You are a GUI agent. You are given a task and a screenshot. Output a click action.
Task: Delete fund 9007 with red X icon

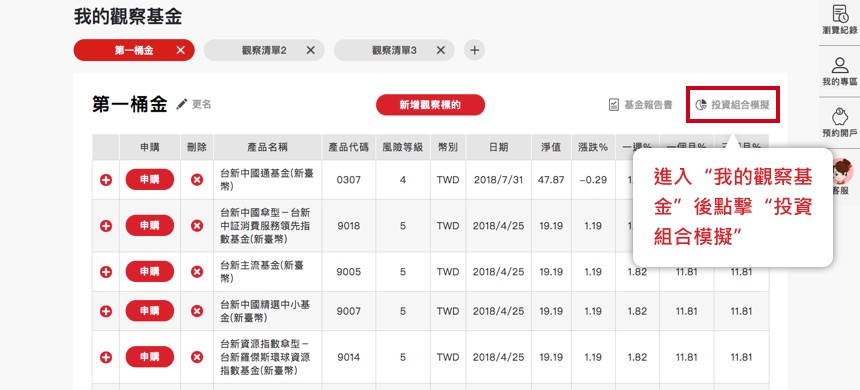tap(197, 311)
